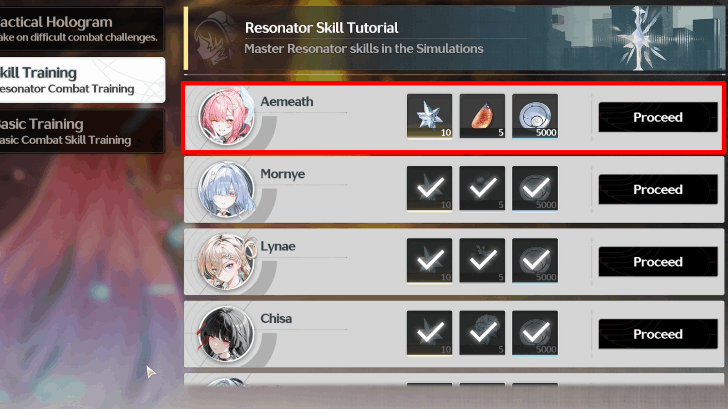
Task: Click Lynae's claimed middle material reward
Action: [x=482, y=261]
